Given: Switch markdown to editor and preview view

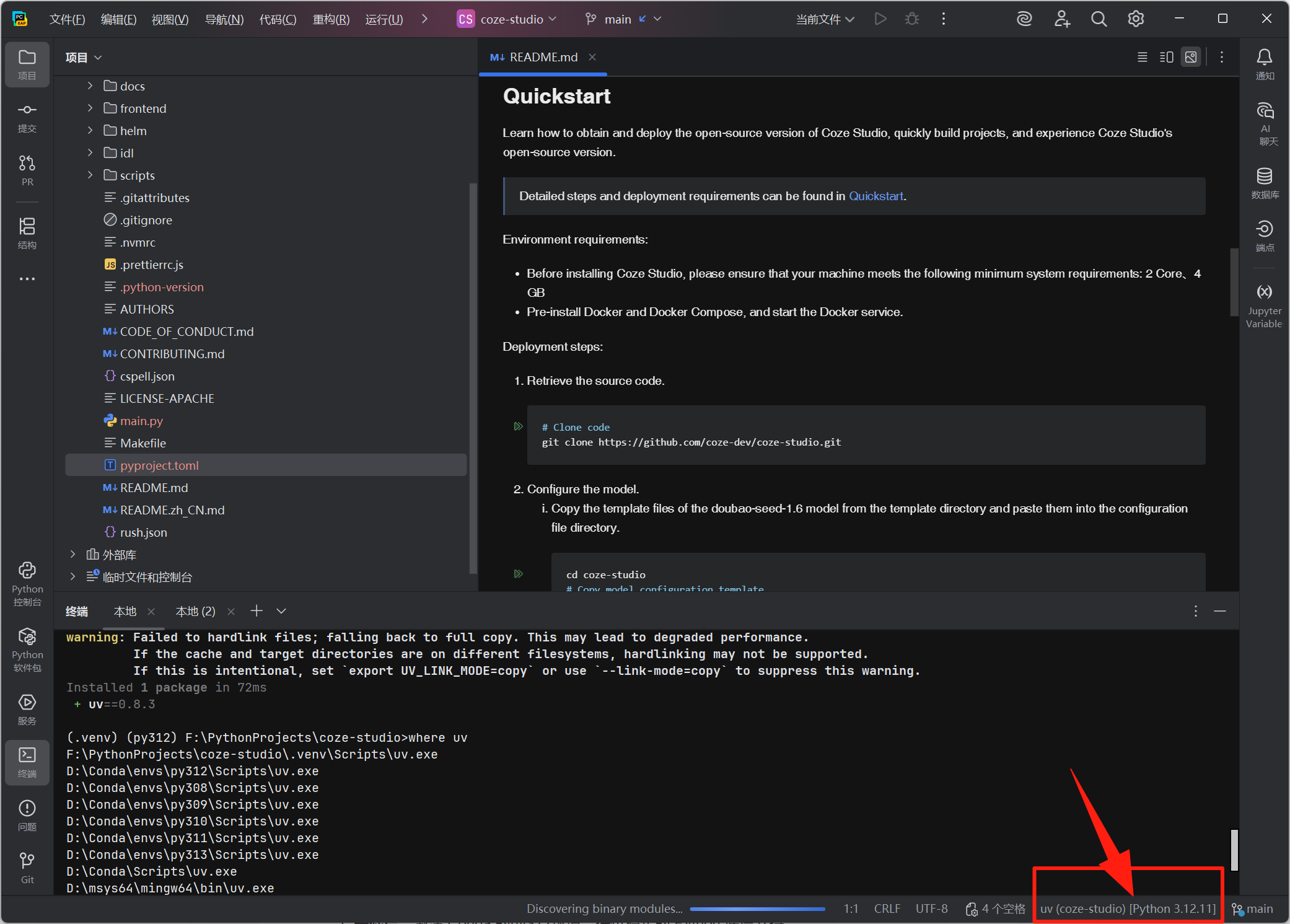Looking at the screenshot, I should (1167, 57).
